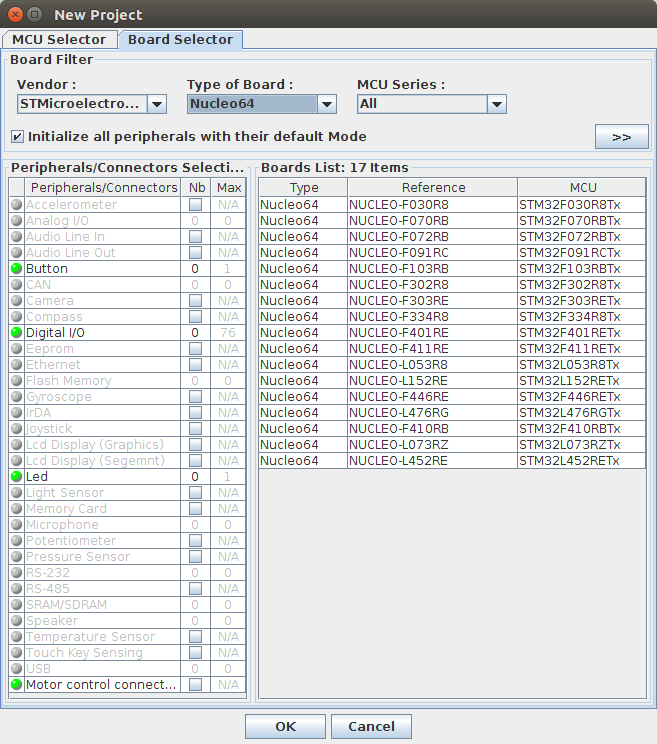657x744 pixels.
Task: Click the gray dot beside Accelerometer
Action: click(16, 205)
